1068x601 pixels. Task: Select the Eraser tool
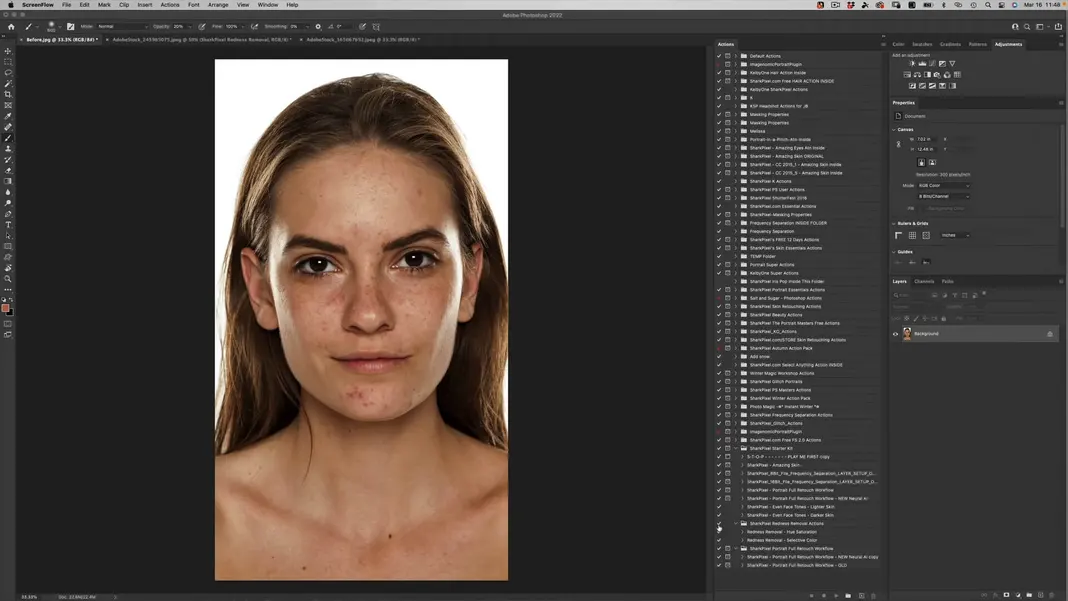coord(8,170)
